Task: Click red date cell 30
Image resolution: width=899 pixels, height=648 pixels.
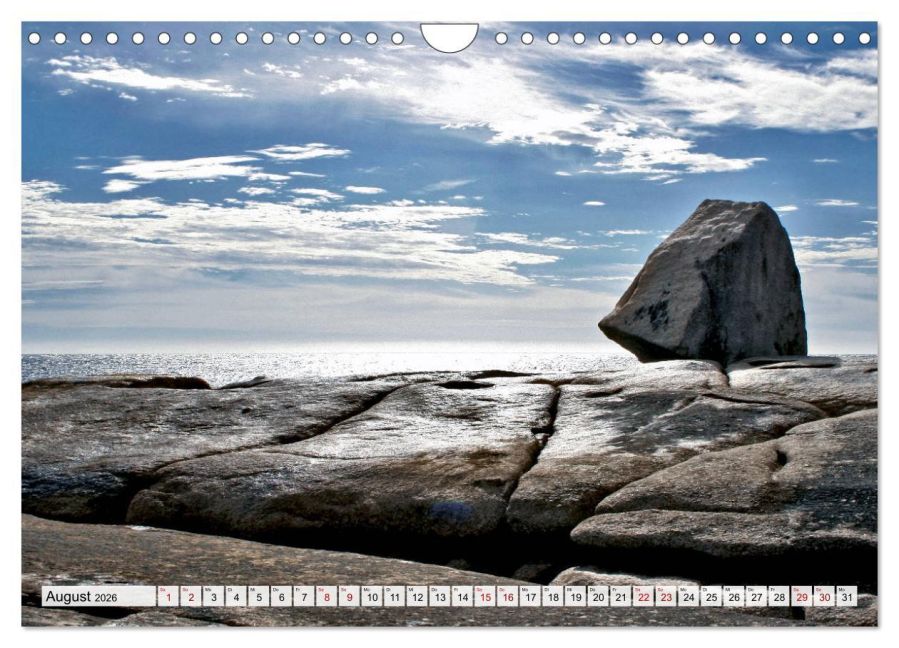Action: click(824, 596)
